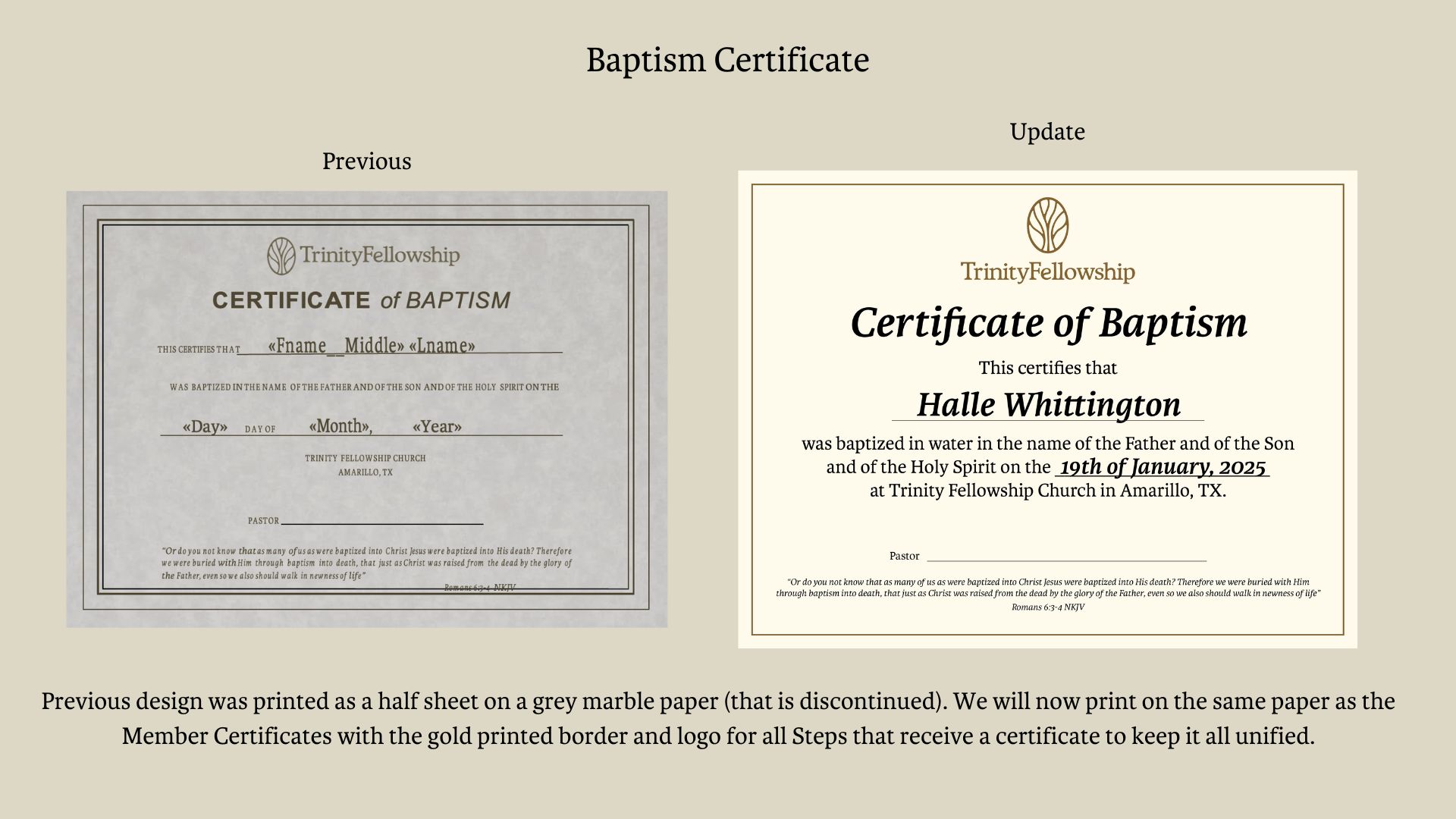Image resolution: width=1456 pixels, height=819 pixels.
Task: Click the Romans 6:3-4 NKJV reference on updated certificate
Action: click(x=1047, y=607)
